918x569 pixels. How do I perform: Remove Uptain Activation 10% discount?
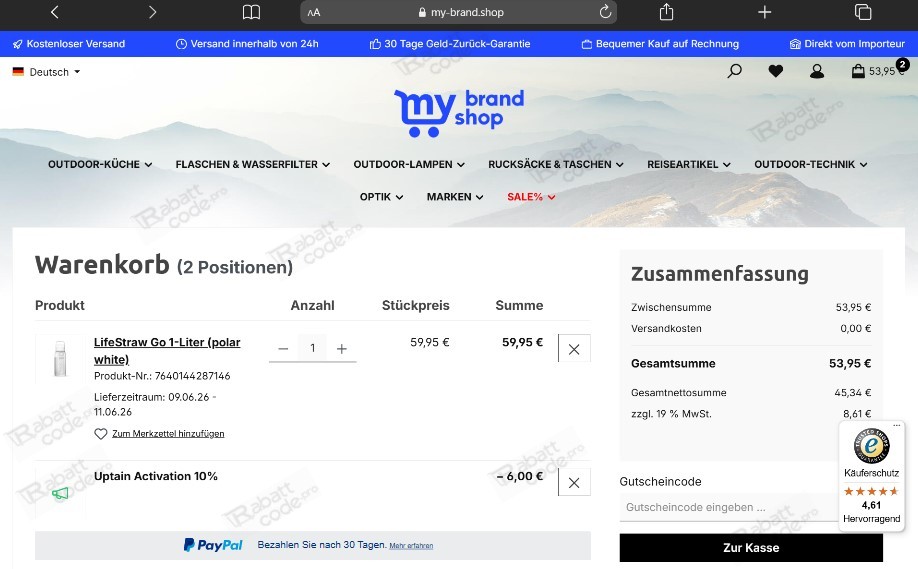[x=574, y=482]
